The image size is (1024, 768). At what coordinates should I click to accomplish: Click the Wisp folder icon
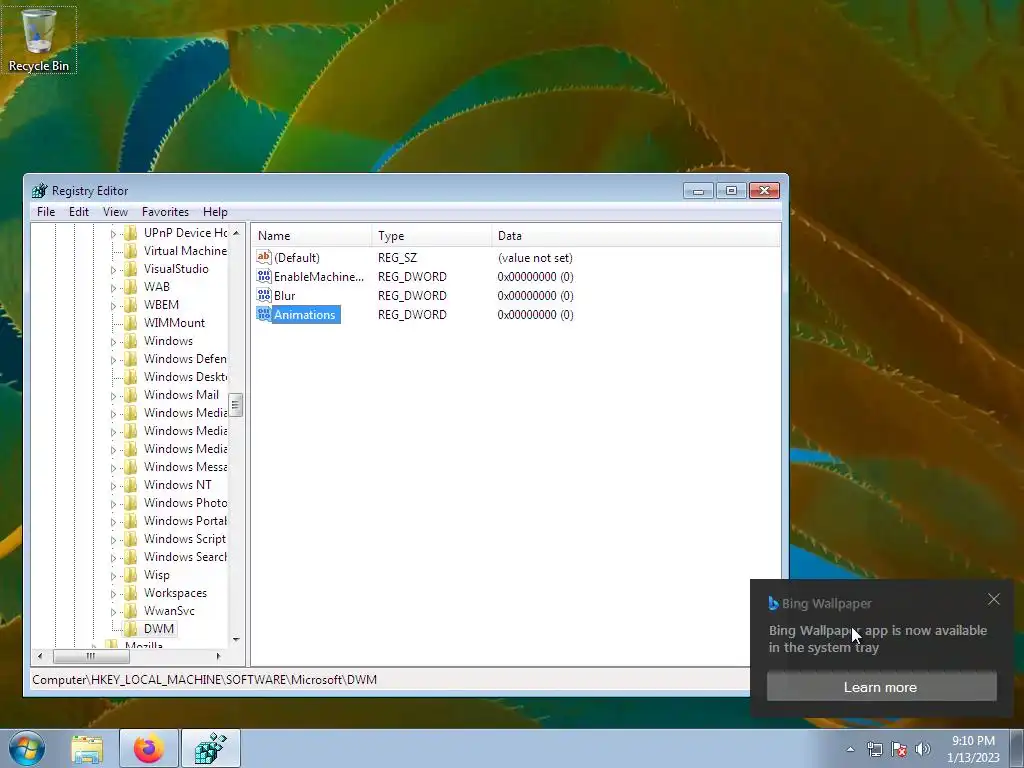131,575
